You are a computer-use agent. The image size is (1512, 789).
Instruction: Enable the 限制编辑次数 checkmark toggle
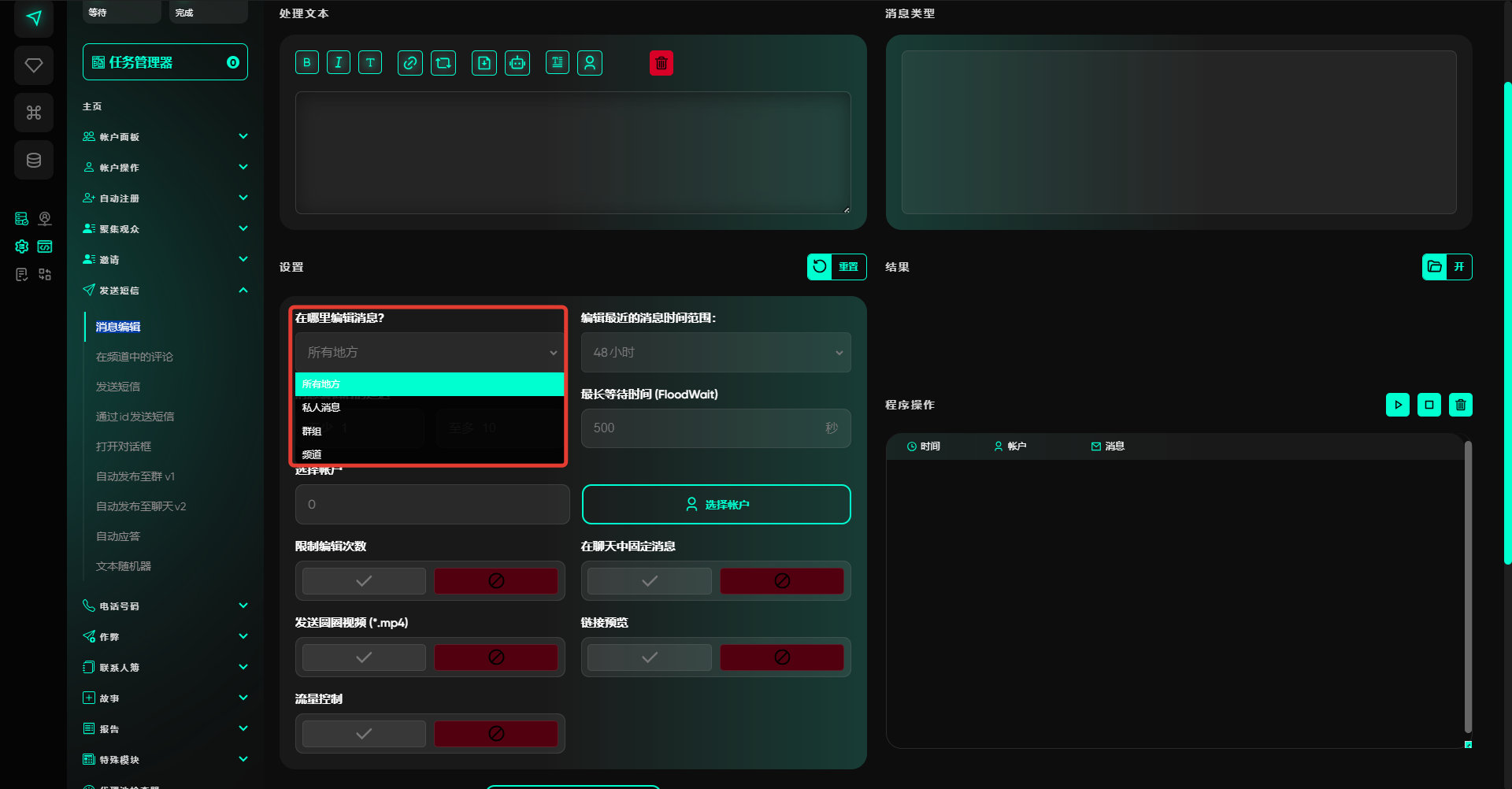tap(364, 581)
